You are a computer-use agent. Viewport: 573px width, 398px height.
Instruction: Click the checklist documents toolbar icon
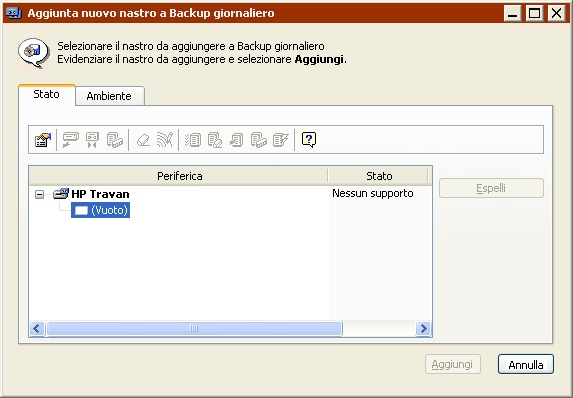click(193, 140)
